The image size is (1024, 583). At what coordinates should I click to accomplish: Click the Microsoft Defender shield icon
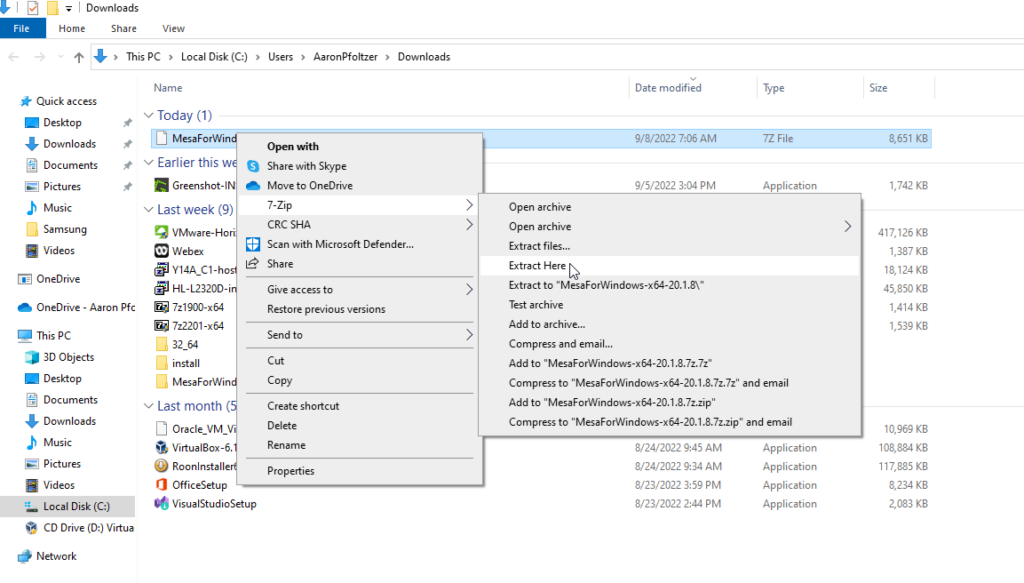pos(253,244)
